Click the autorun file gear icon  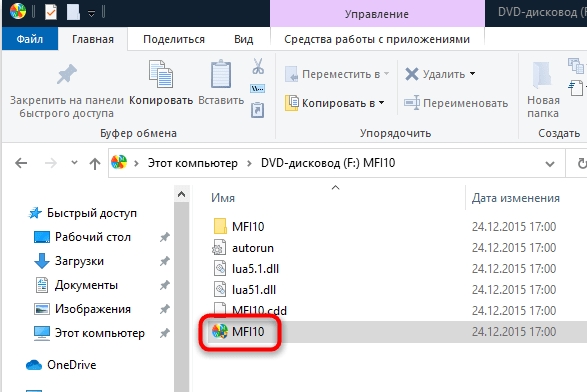[220, 247]
